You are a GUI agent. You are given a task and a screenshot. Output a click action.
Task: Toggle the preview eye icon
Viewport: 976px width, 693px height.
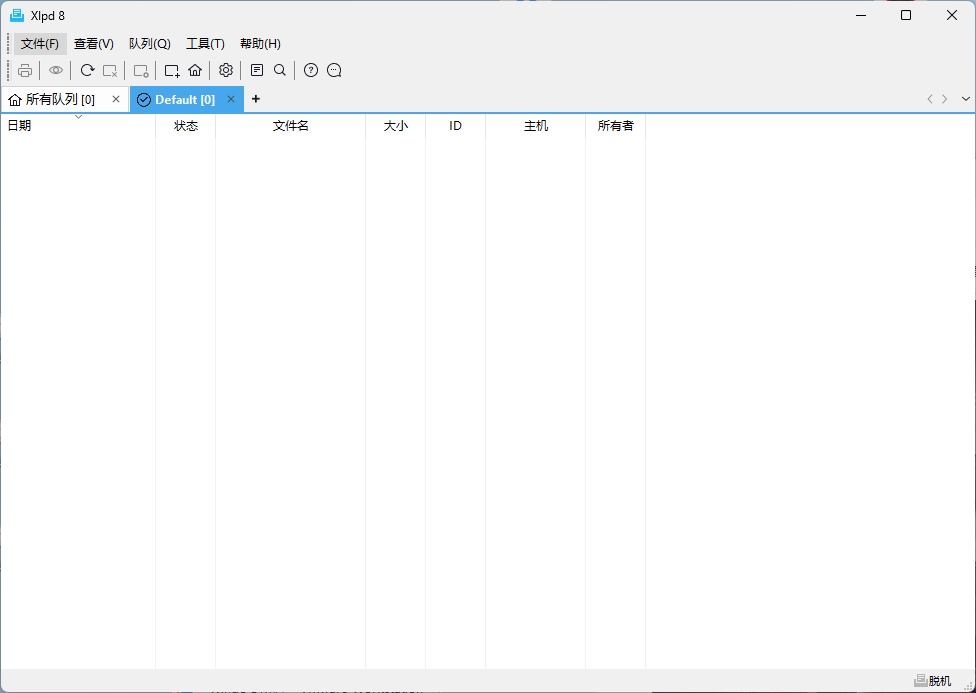click(x=55, y=70)
